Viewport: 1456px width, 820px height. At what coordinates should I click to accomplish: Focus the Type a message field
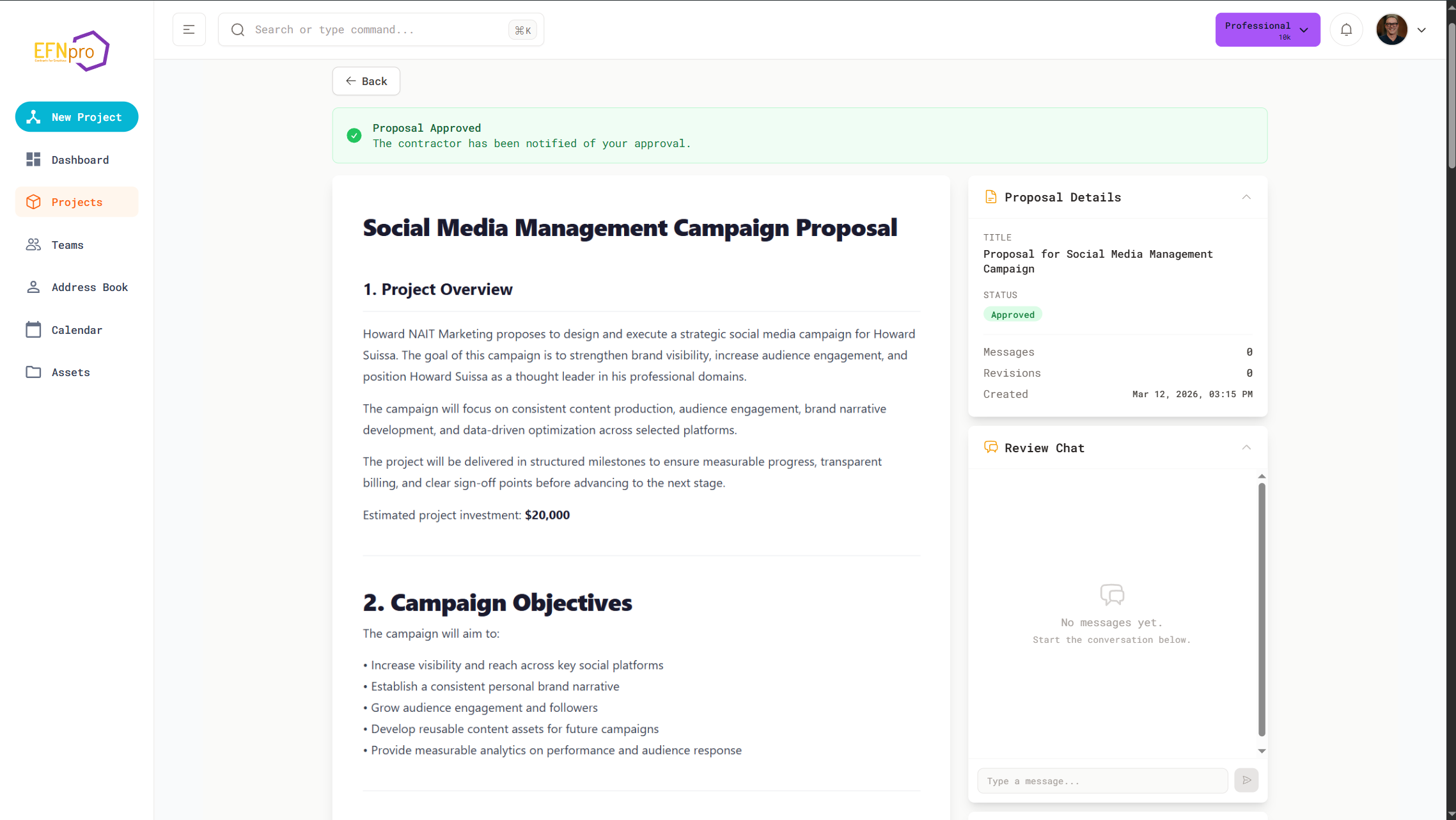[1102, 781]
